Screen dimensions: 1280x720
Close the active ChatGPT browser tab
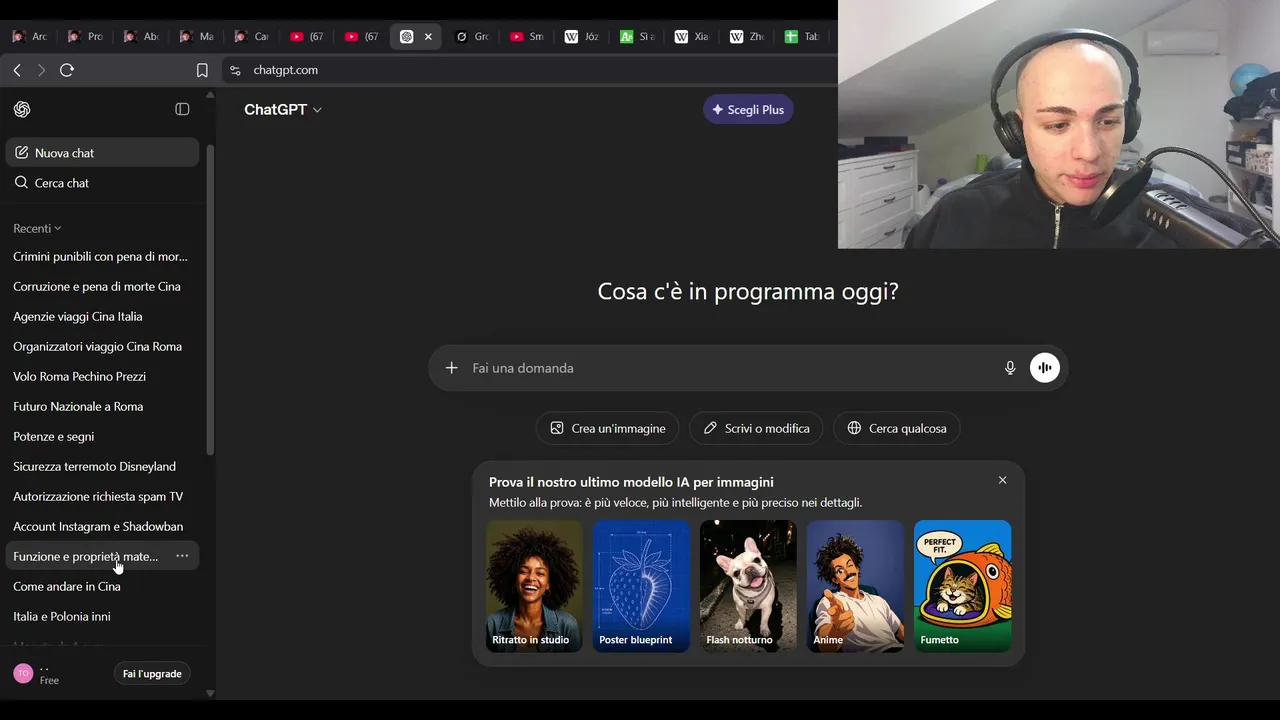pos(428,36)
